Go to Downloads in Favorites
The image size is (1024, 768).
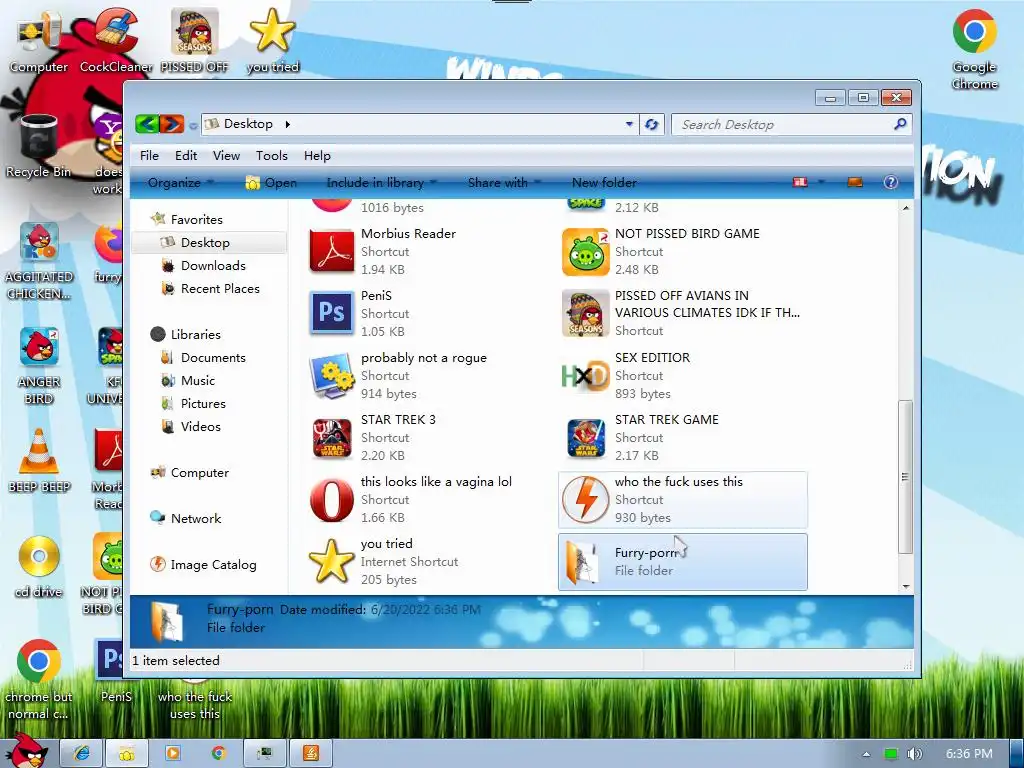[x=213, y=265]
